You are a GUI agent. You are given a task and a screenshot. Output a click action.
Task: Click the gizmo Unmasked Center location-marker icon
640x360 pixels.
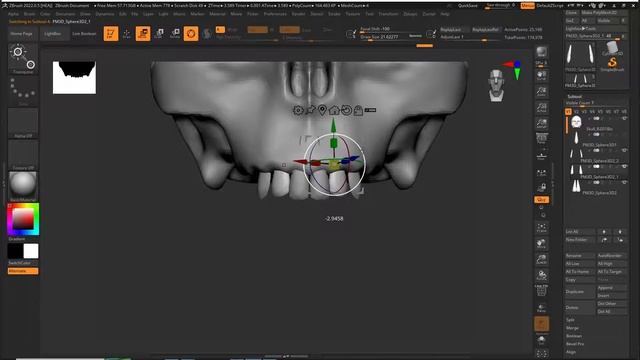pos(322,110)
